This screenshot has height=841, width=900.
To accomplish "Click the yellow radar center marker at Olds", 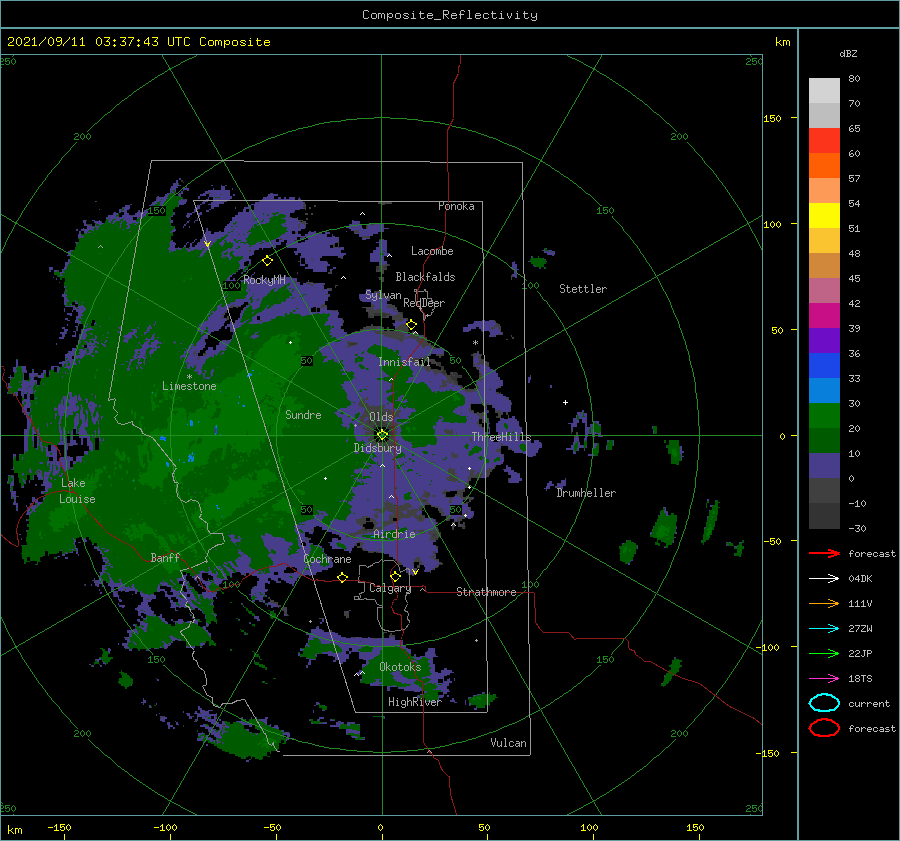I will 382,435.
